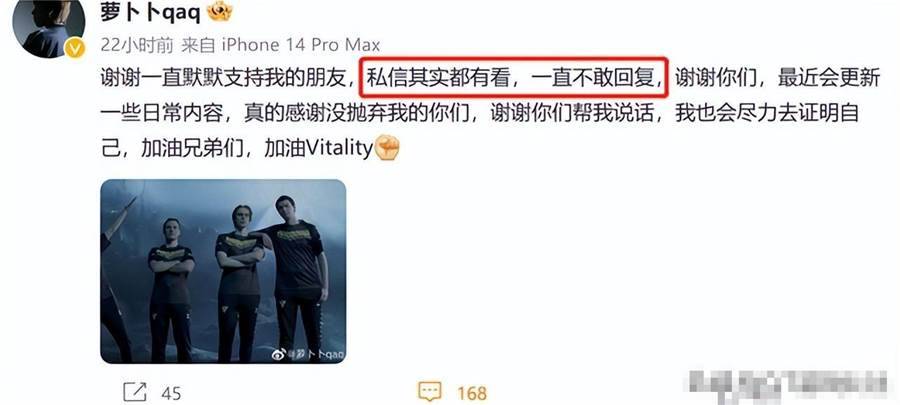Screen dimensions: 900x405
Task: Click the highlighted text 私信其实都有看
Action: [x=439, y=77]
